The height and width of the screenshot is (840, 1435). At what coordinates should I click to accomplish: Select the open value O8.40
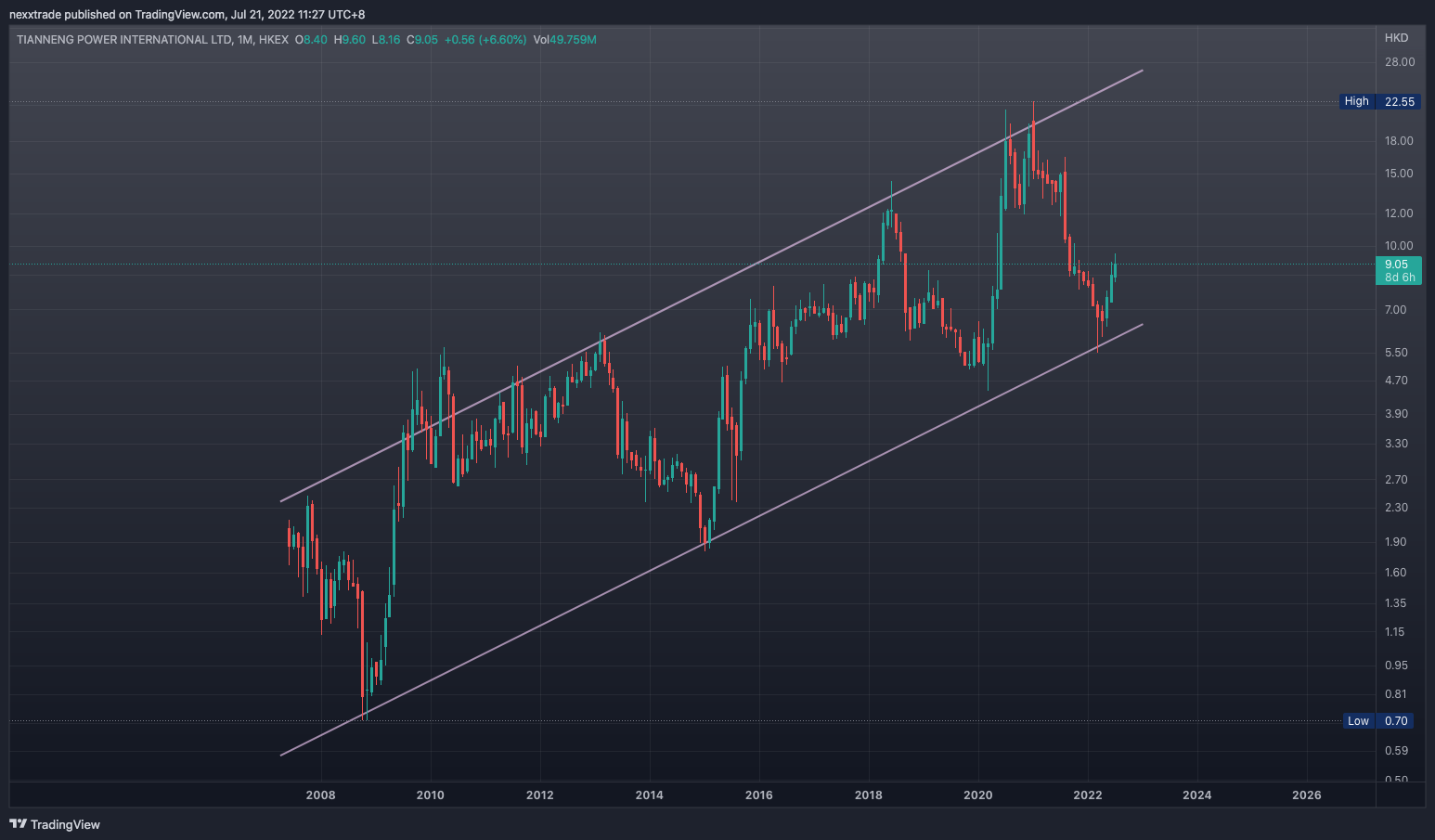pos(311,40)
